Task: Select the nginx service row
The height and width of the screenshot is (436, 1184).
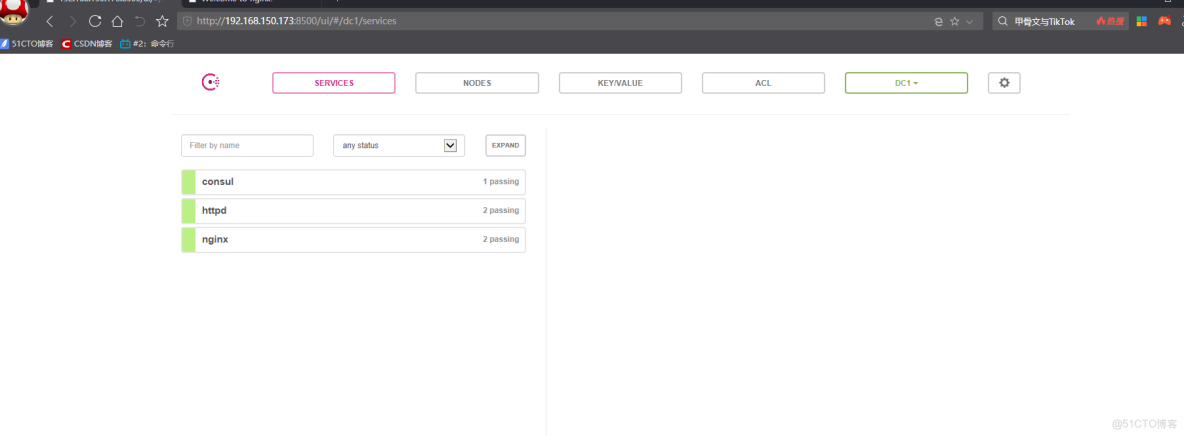Action: (x=353, y=240)
